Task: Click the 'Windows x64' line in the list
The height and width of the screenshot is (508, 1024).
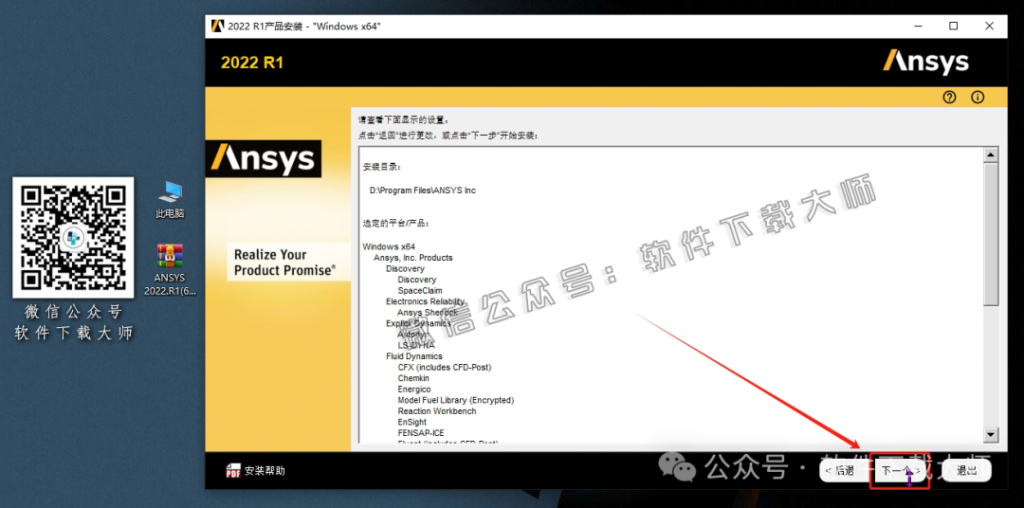Action: pyautogui.click(x=389, y=247)
